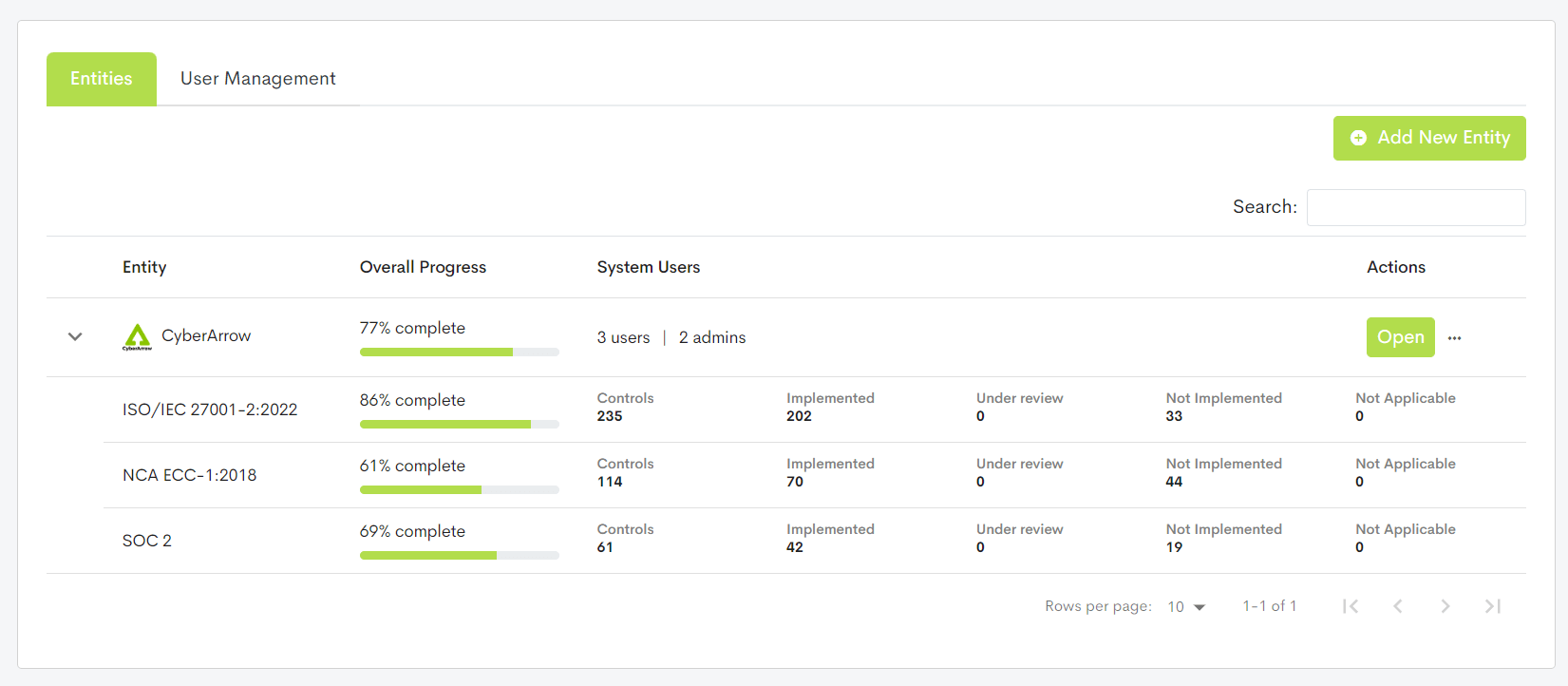Click the '69% complete' label

click(x=412, y=531)
